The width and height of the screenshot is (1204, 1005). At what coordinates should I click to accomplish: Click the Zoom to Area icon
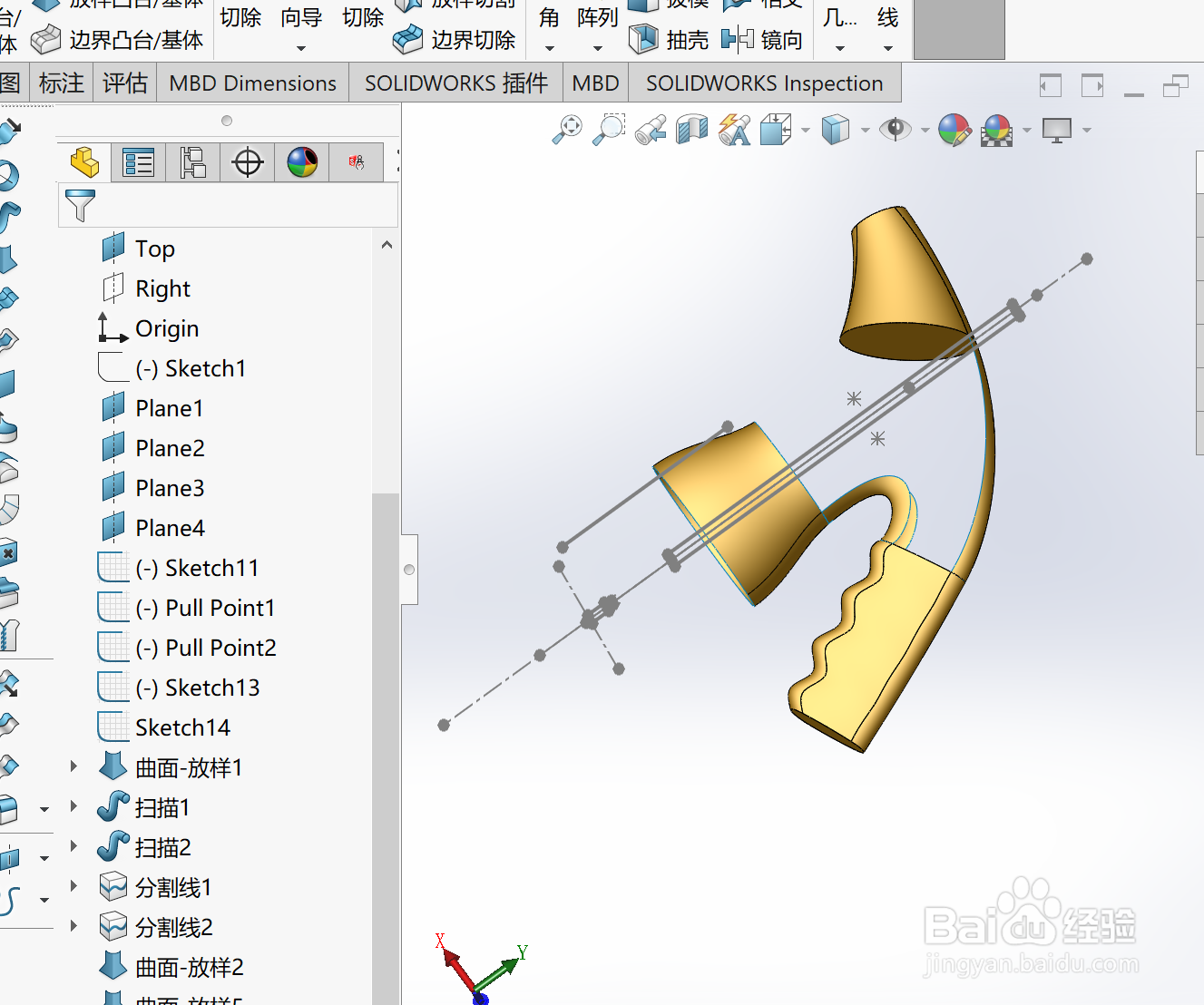[x=609, y=130]
